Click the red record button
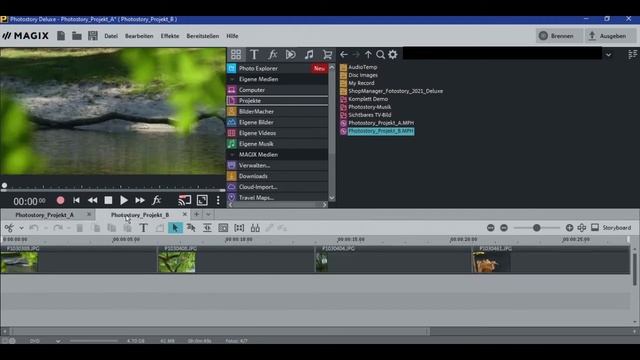640x360 pixels. tap(60, 200)
